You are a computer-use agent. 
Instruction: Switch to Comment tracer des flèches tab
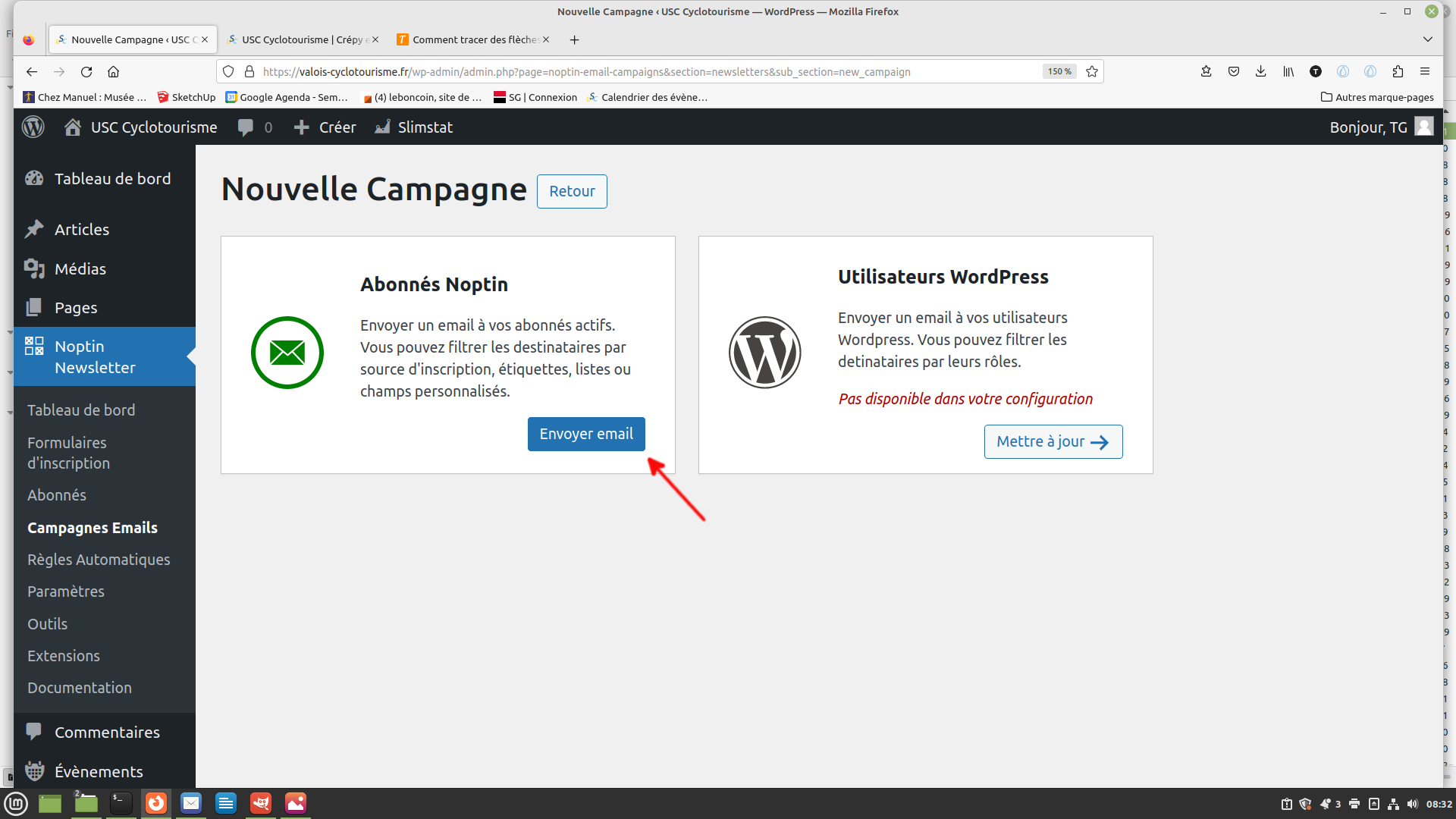point(473,39)
